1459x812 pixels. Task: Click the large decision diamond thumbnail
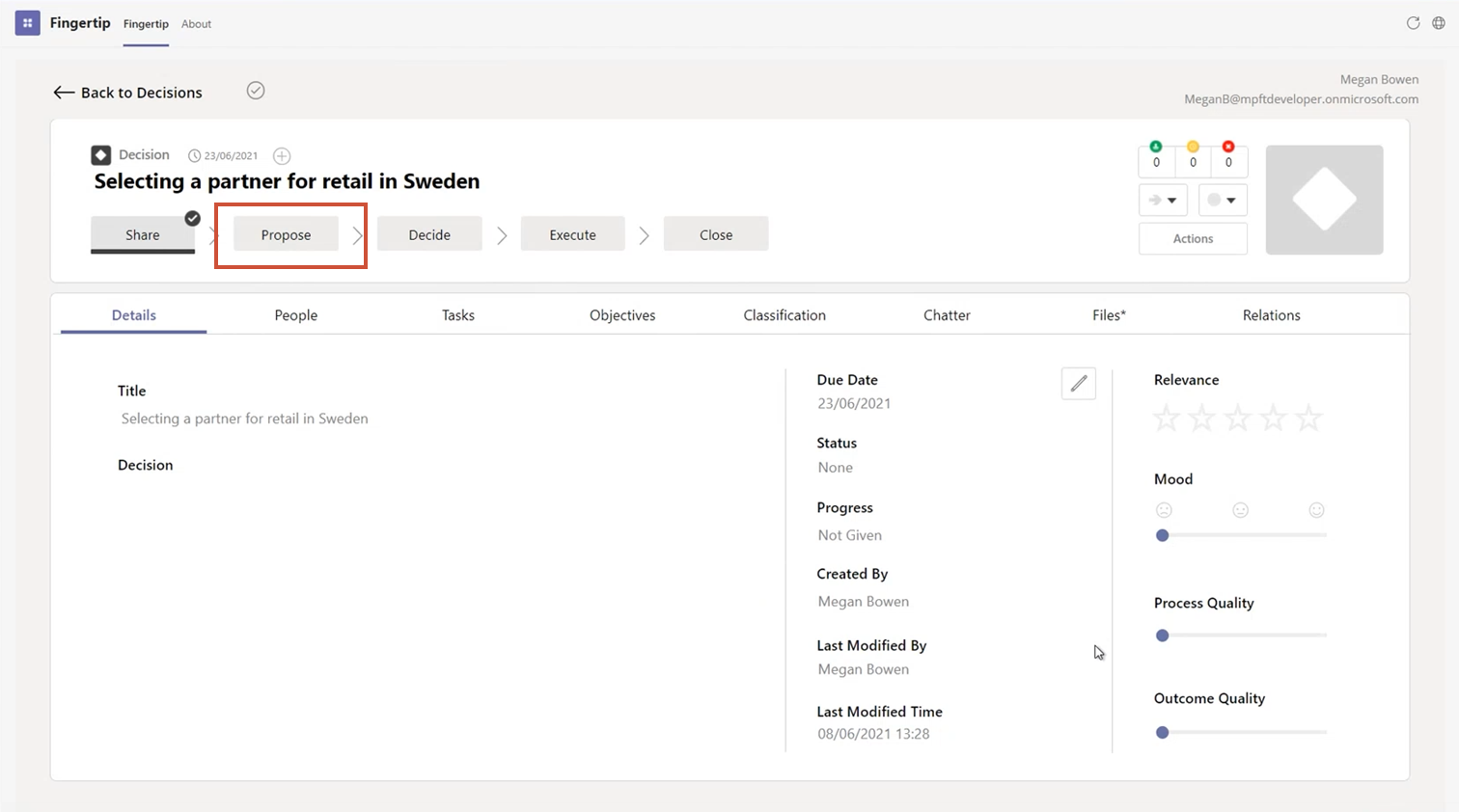coord(1324,200)
